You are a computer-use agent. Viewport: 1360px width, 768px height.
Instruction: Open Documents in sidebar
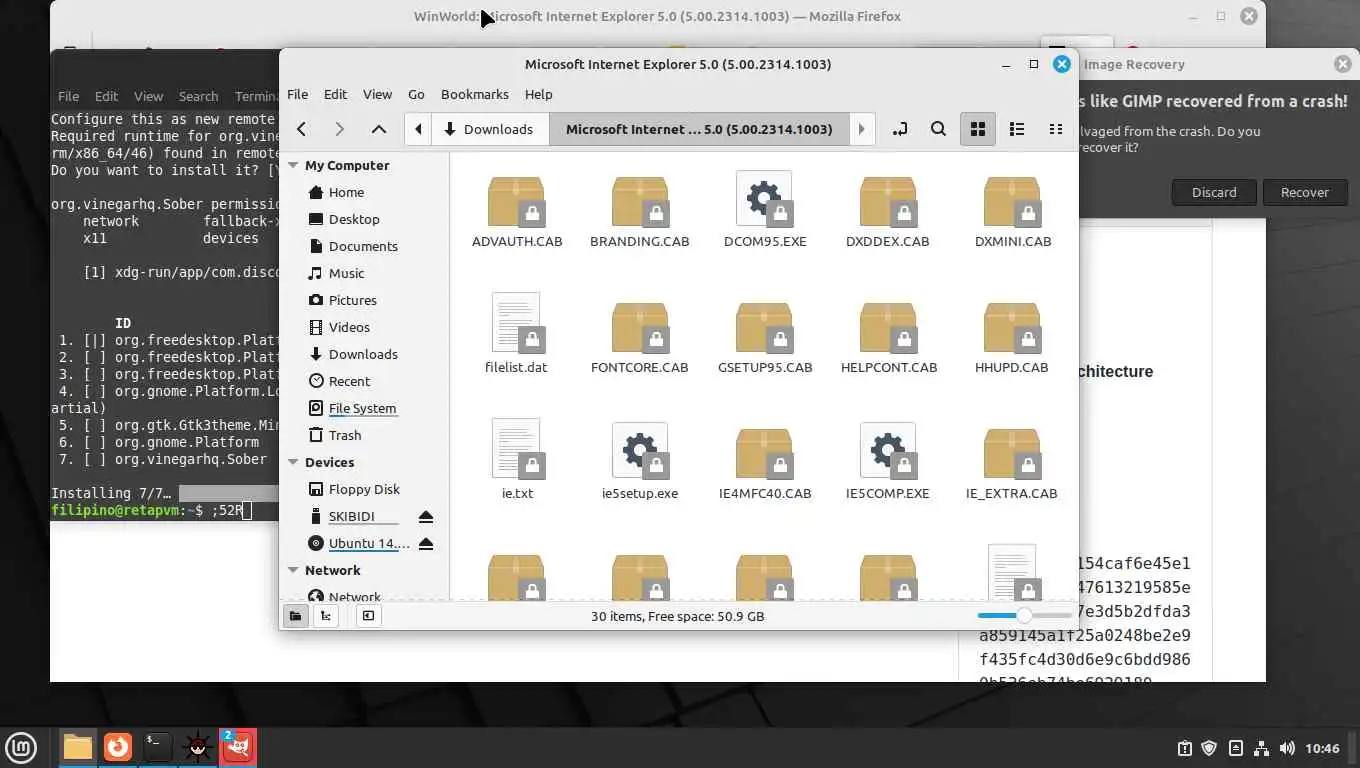click(363, 247)
